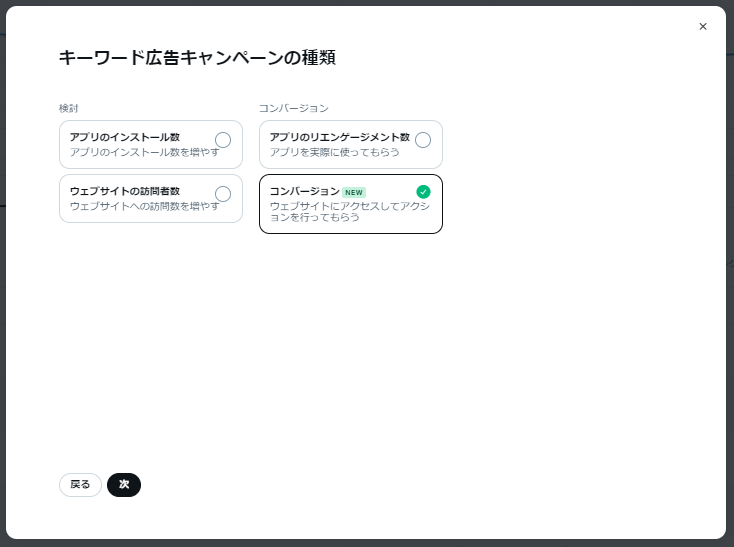Screen dimensions: 734x547
Task: Click the 検討 section label
Action: [69, 108]
